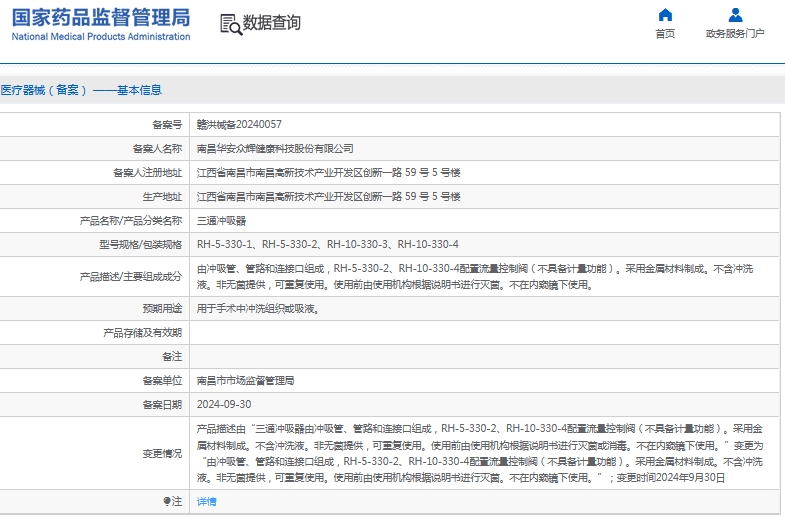The image size is (785, 518).
Task: Click the 备案人注册地址 address value
Action: click(x=328, y=173)
